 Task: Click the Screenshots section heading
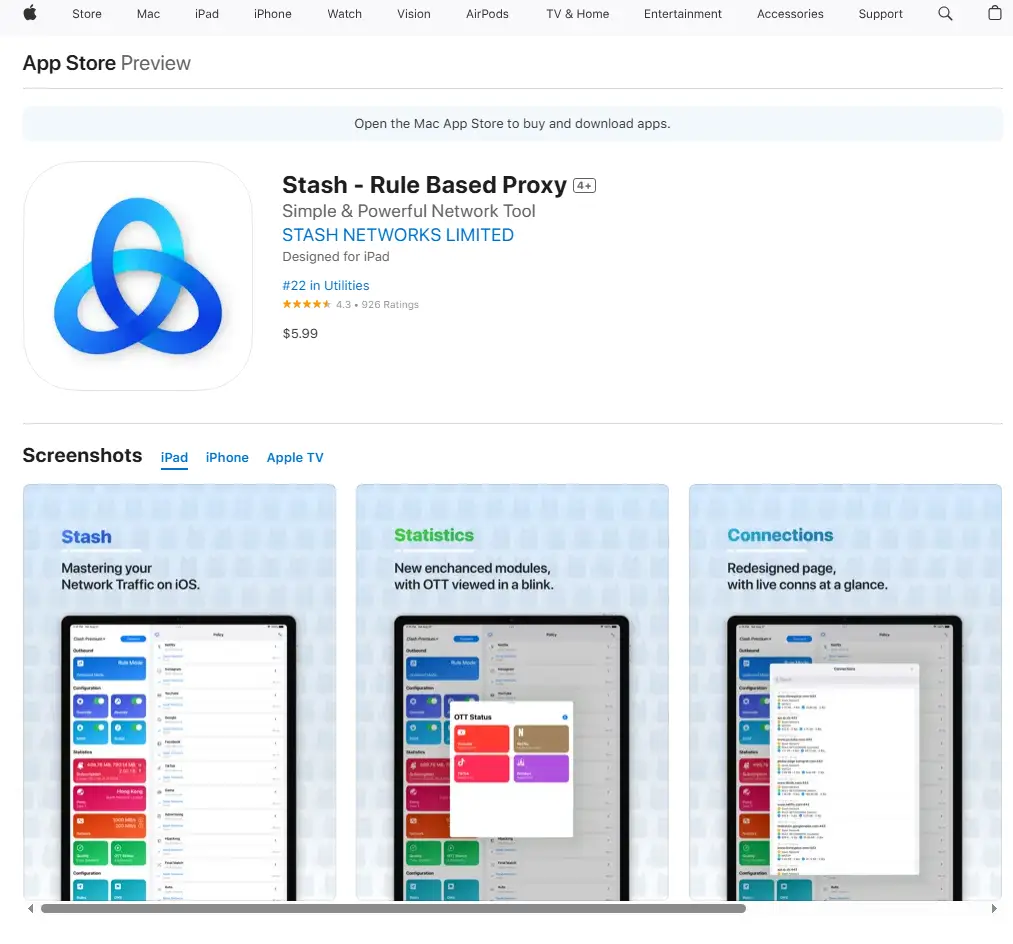coord(83,456)
